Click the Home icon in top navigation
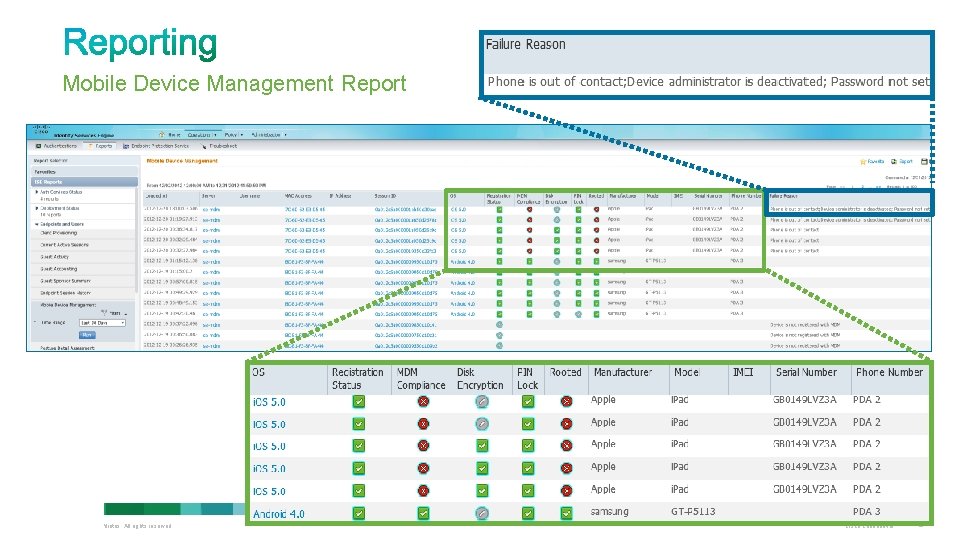Image resolution: width=960 pixels, height=540 pixels. [x=162, y=135]
